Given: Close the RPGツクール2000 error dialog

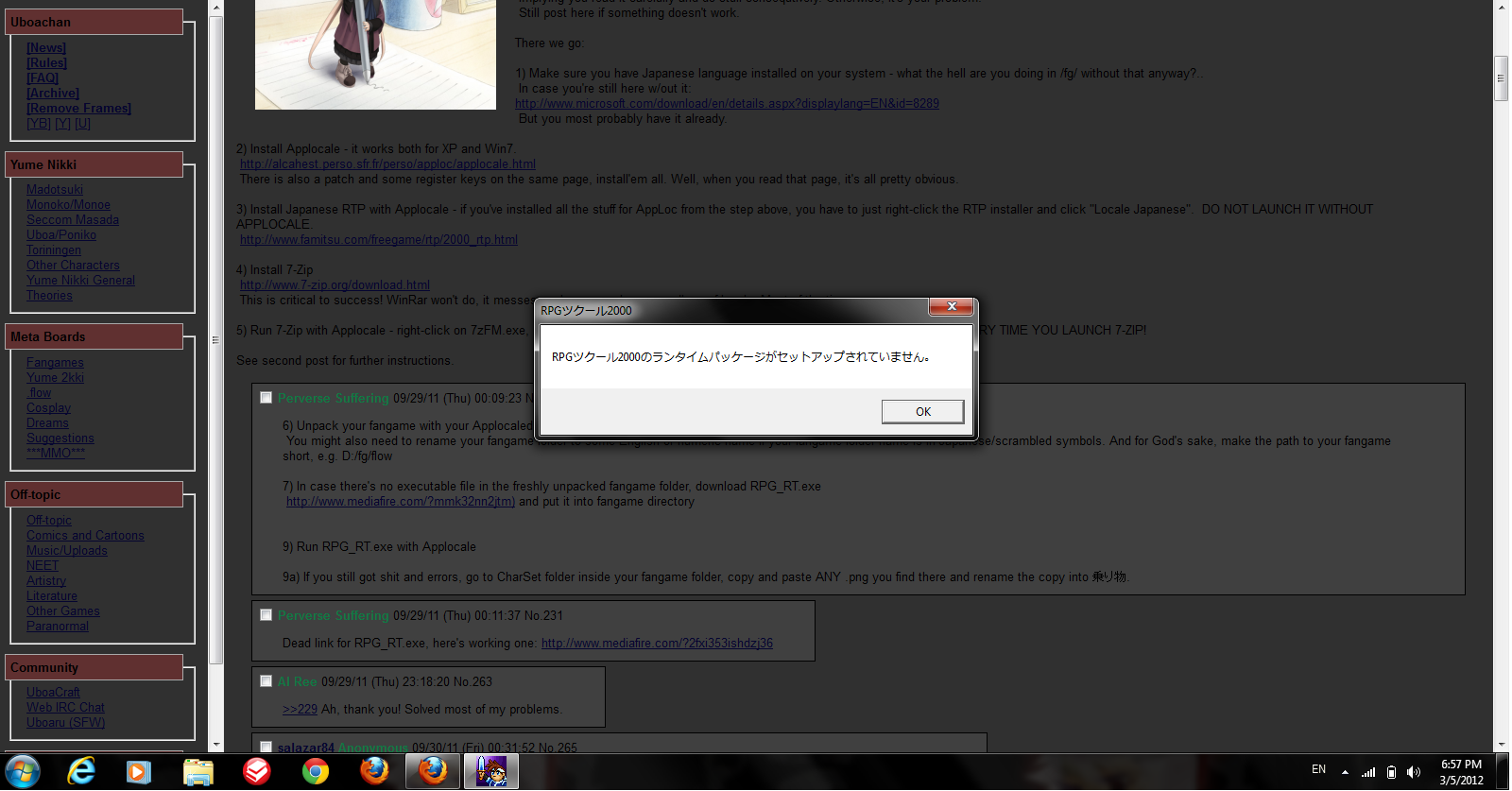Looking at the screenshot, I should tap(952, 306).
